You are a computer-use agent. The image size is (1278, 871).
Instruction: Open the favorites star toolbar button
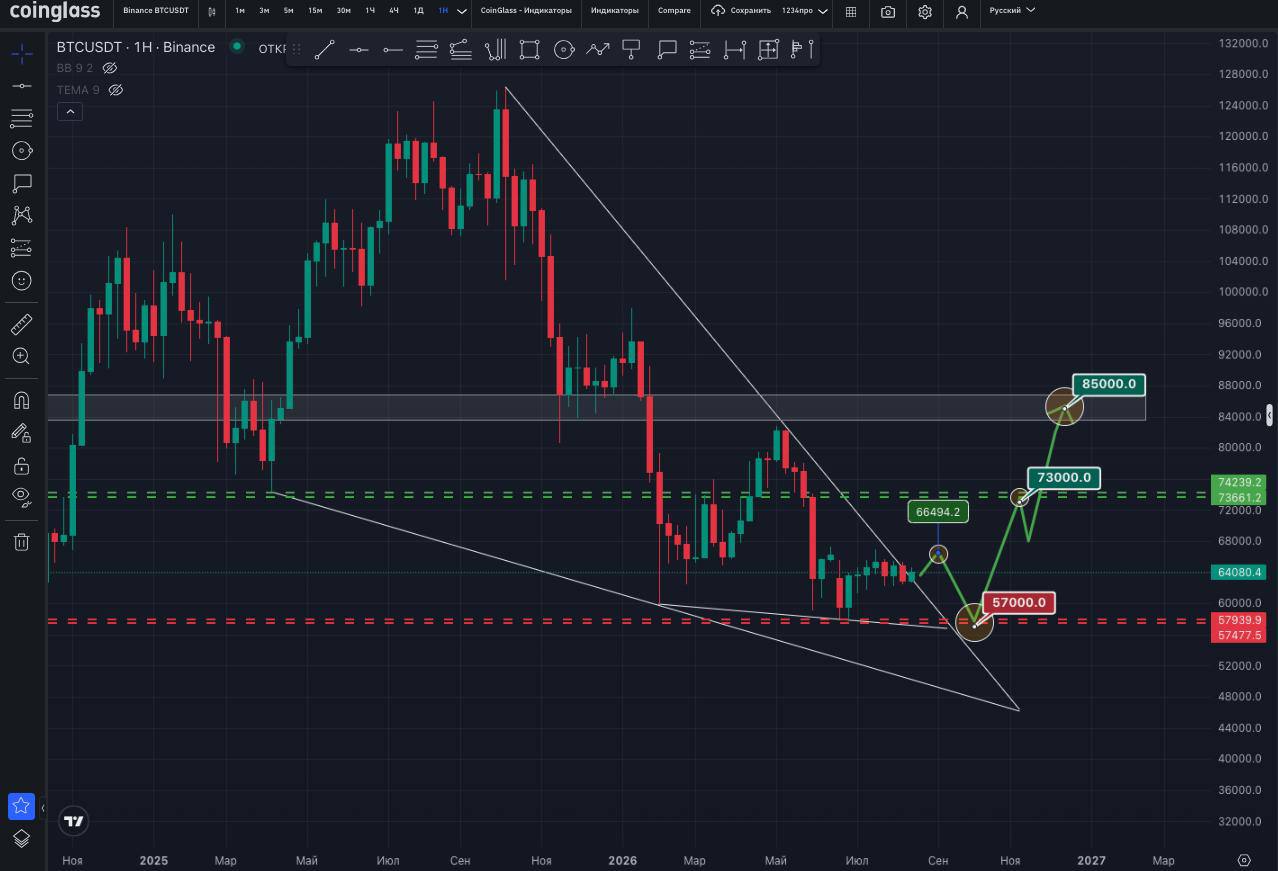[21, 806]
